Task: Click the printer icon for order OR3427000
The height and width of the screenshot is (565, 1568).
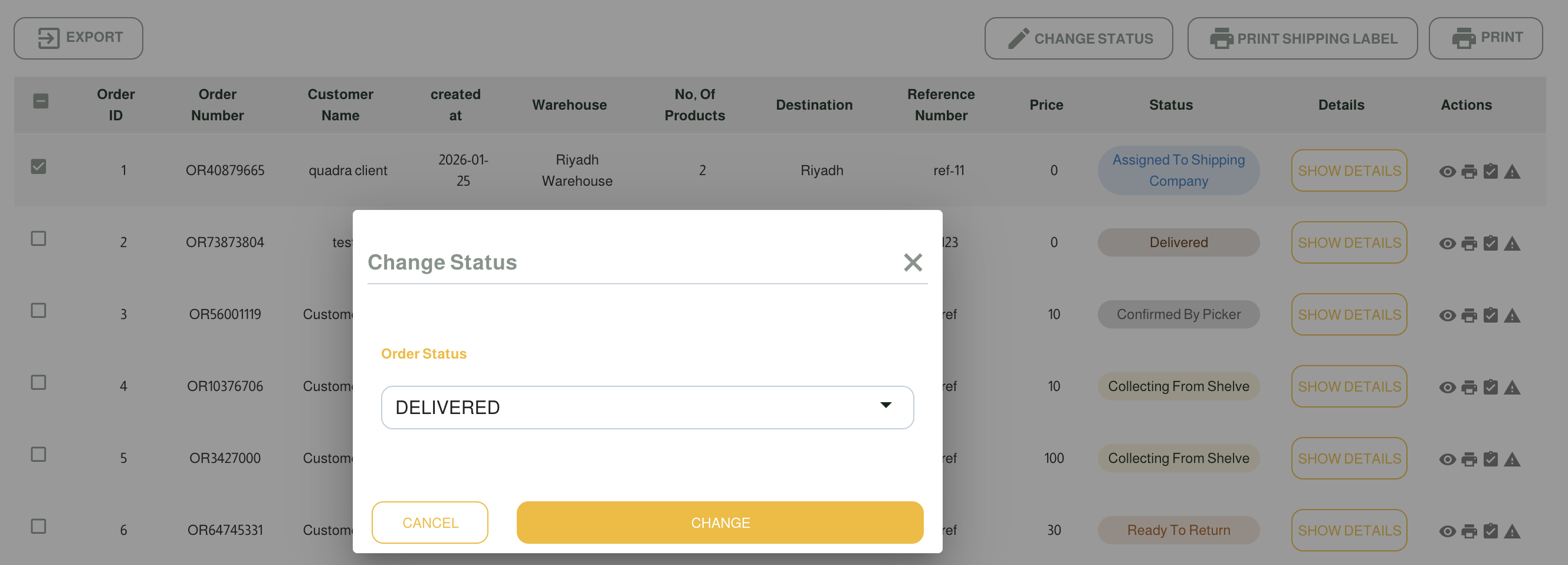Action: [x=1469, y=459]
